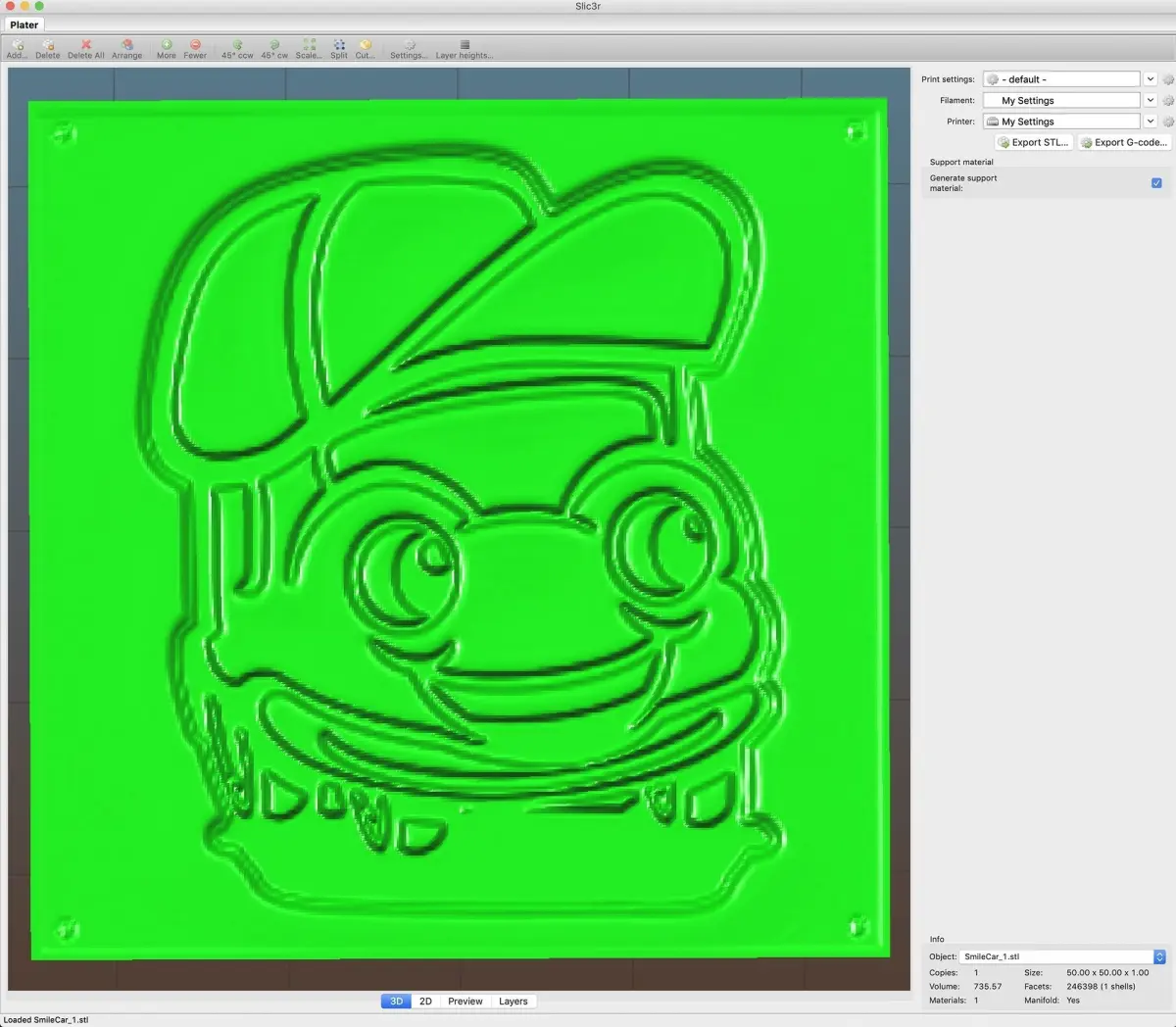Click the Export G-code button
The image size is (1176, 1027).
[x=1124, y=143]
